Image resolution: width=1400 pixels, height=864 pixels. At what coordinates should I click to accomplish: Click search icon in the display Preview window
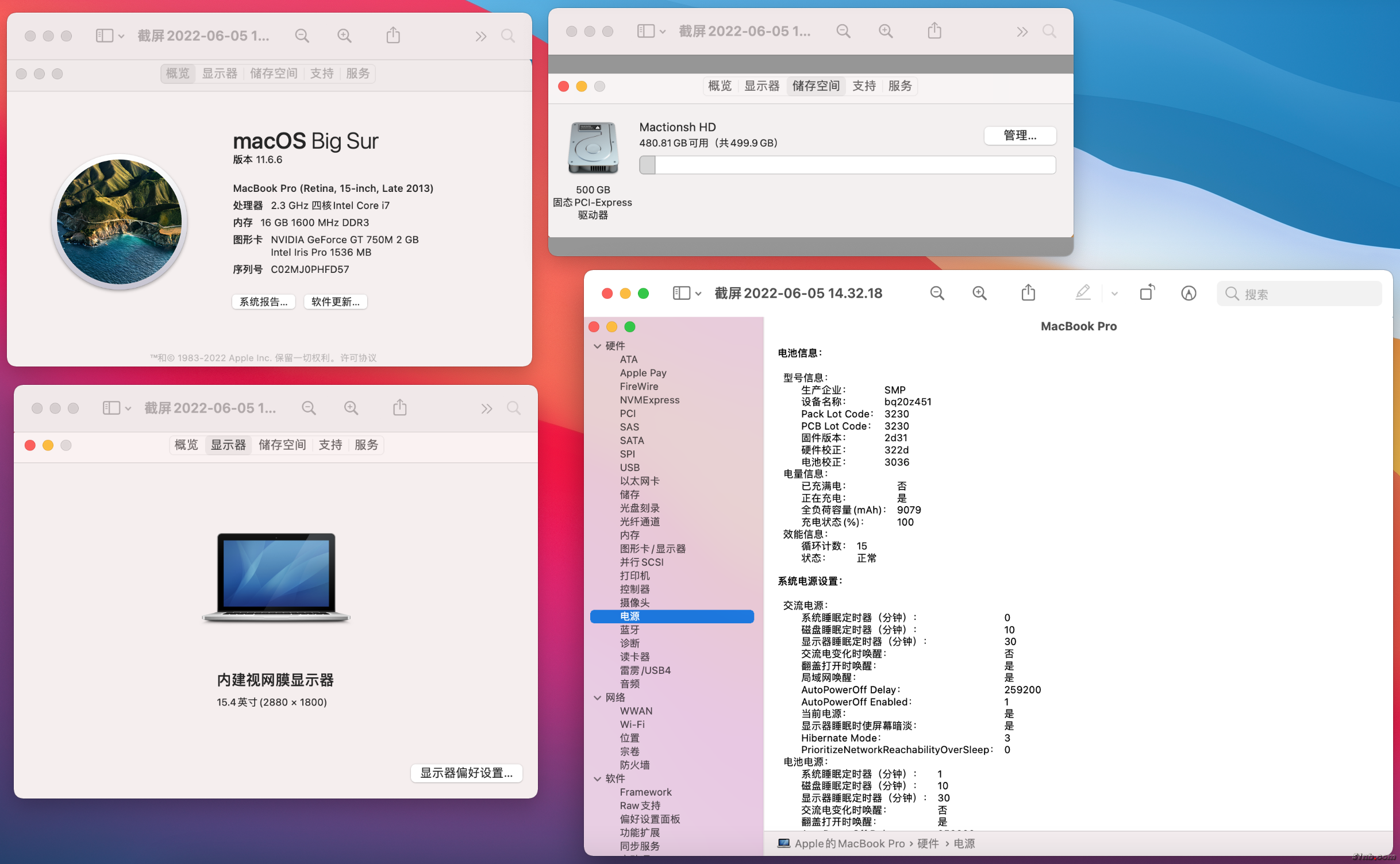pos(514,408)
